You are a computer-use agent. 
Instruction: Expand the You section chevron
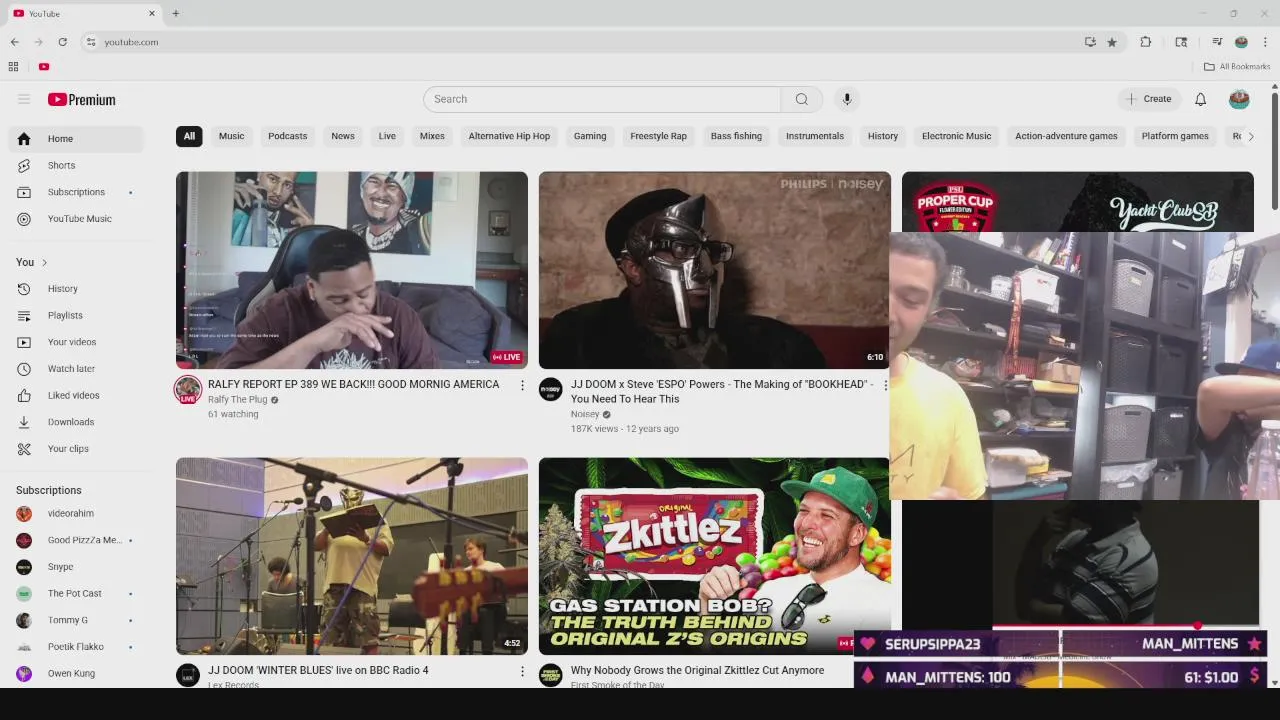(44, 262)
